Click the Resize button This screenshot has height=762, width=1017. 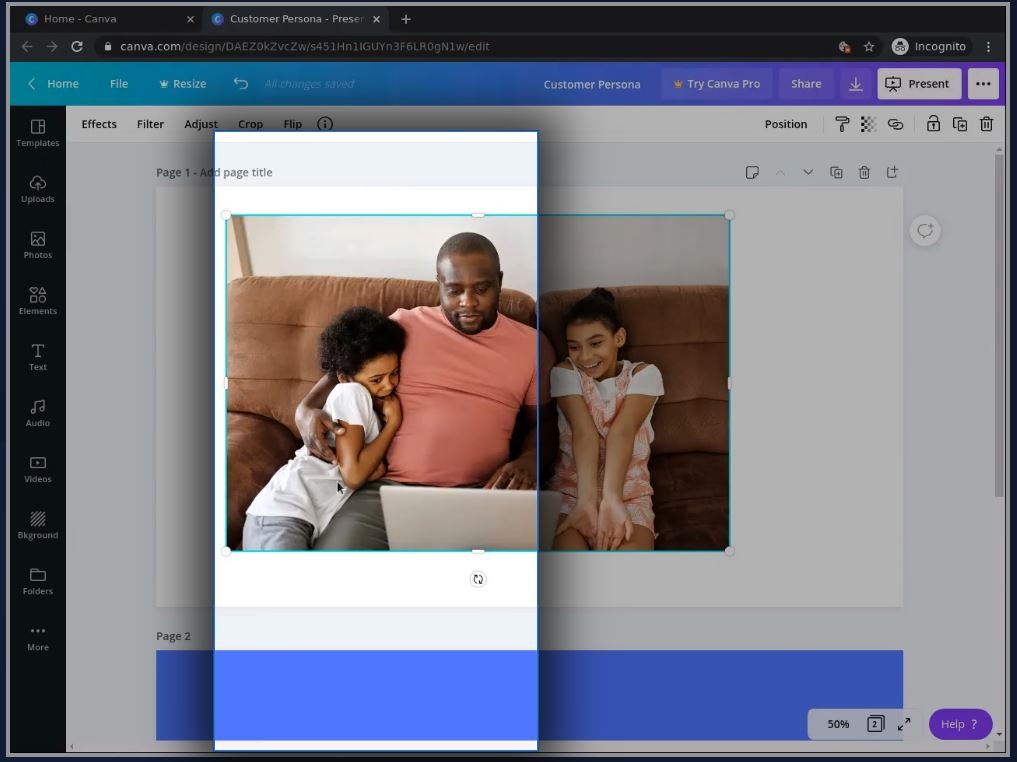(x=183, y=84)
